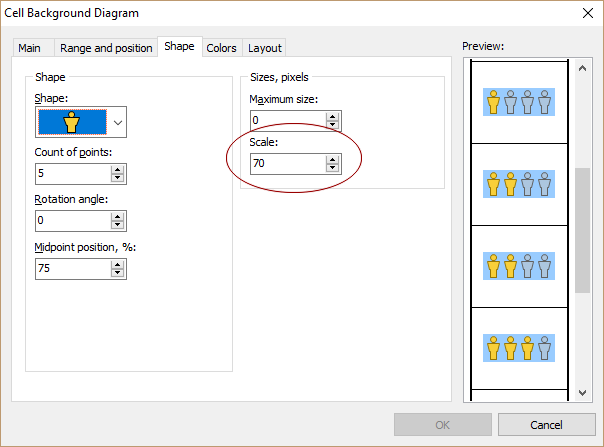604x447 pixels.
Task: Switch to the Main tab
Action: 30,48
